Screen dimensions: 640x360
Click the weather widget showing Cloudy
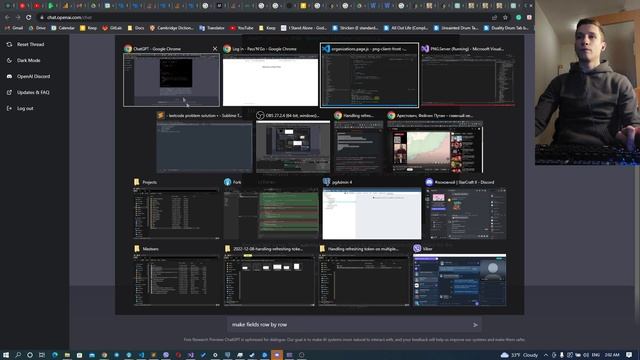[520, 355]
